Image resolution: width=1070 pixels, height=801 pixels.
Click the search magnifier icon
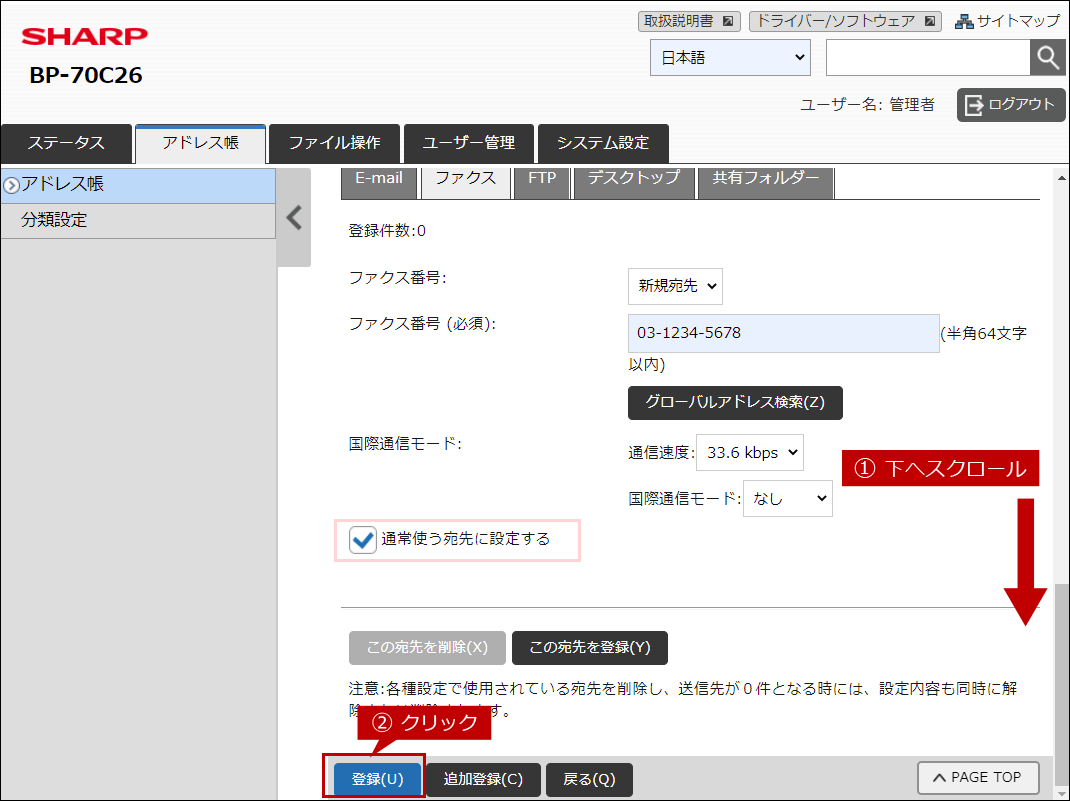tap(1047, 57)
